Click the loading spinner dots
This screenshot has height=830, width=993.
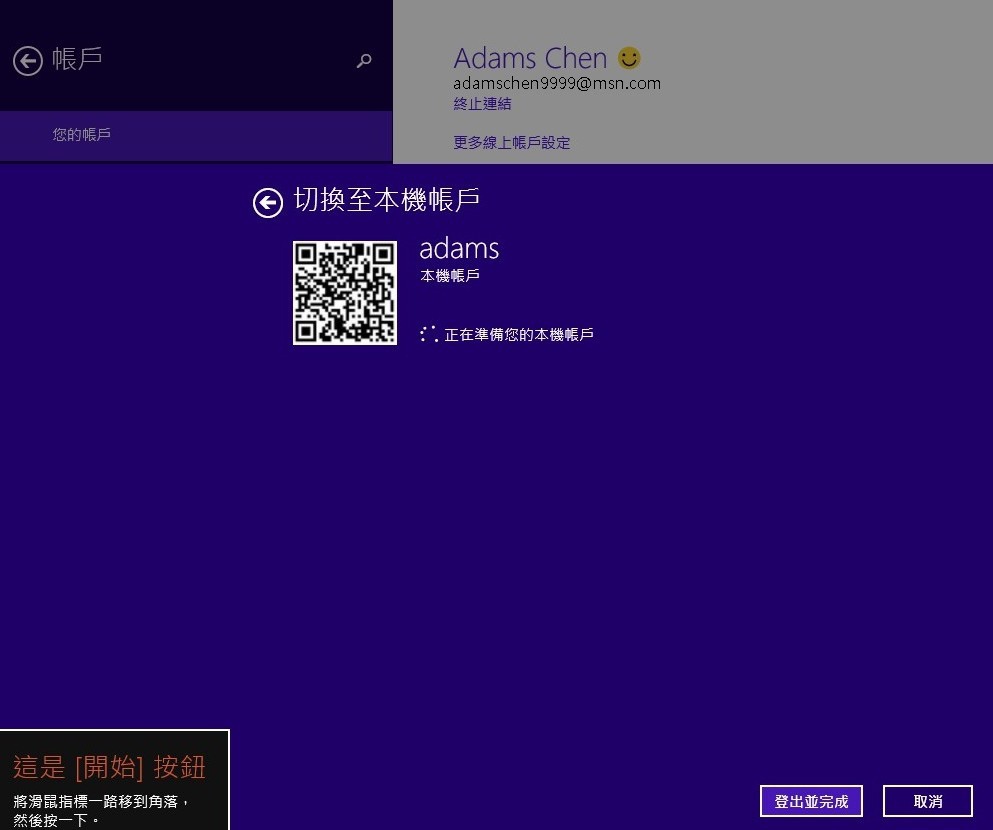pos(429,334)
